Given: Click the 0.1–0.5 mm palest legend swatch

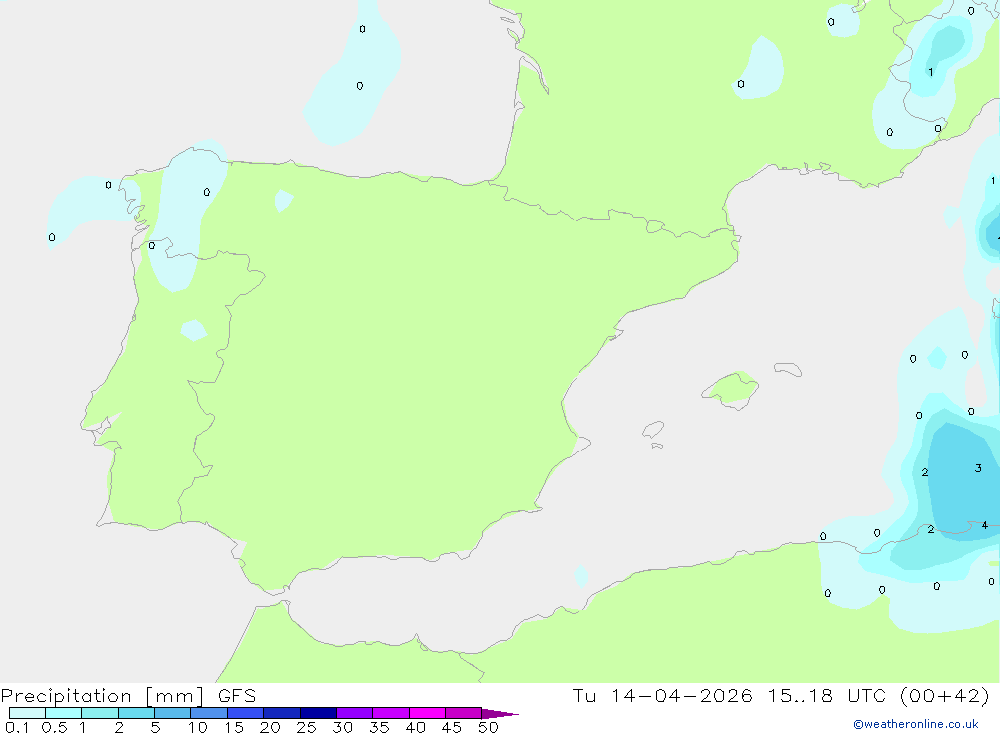Looking at the screenshot, I should point(27,713).
